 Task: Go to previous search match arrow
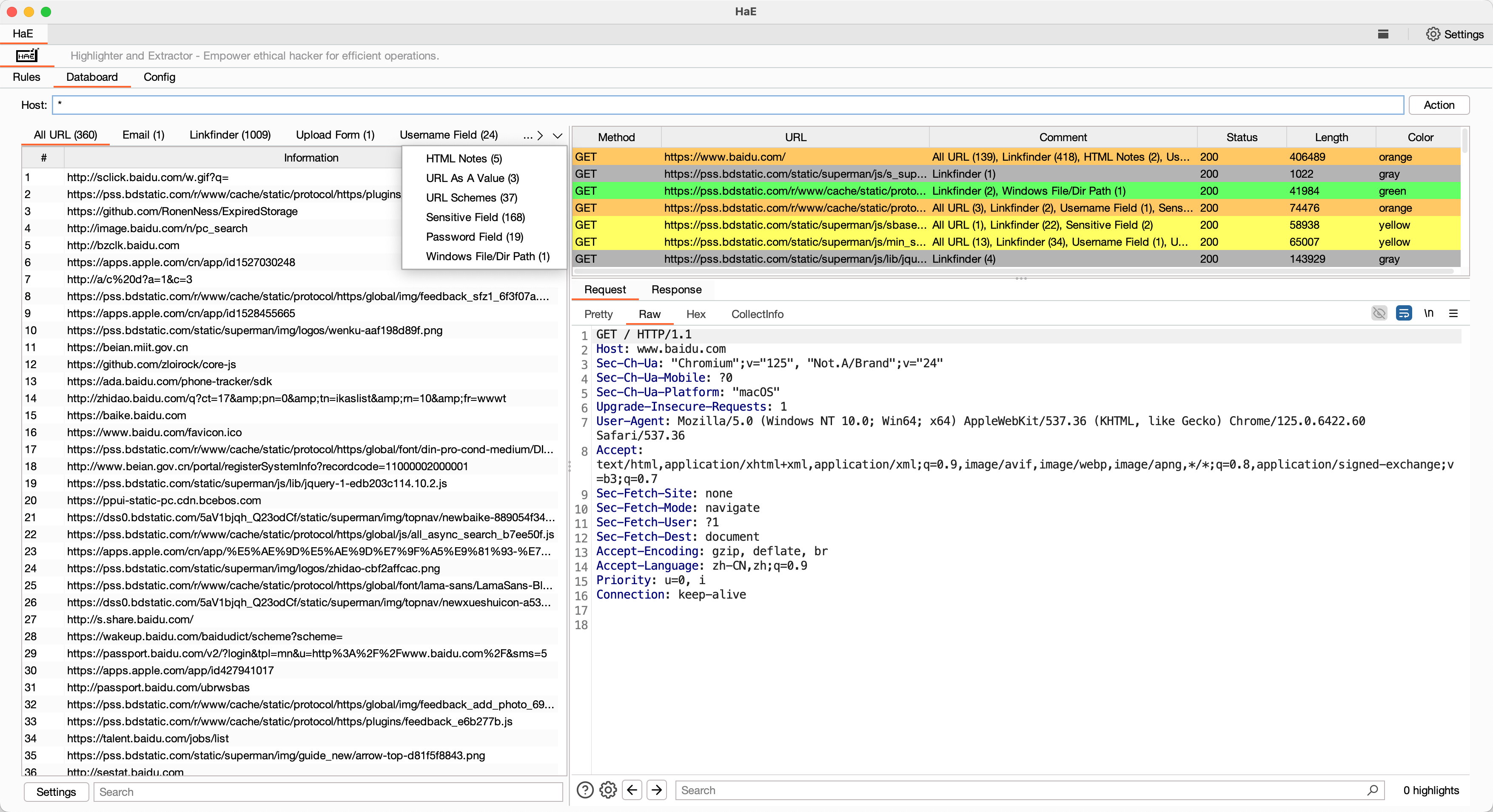point(633,790)
